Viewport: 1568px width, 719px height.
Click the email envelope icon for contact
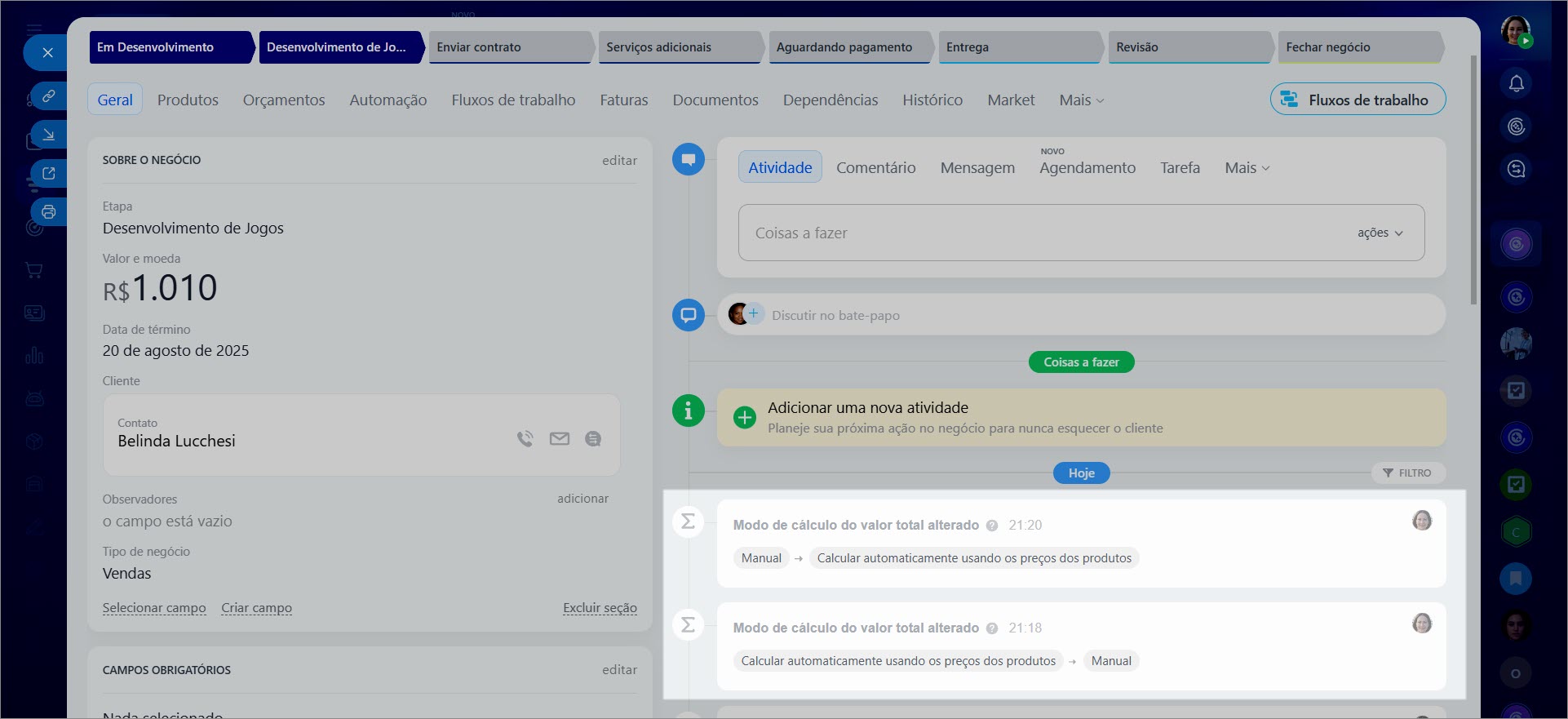tap(560, 439)
